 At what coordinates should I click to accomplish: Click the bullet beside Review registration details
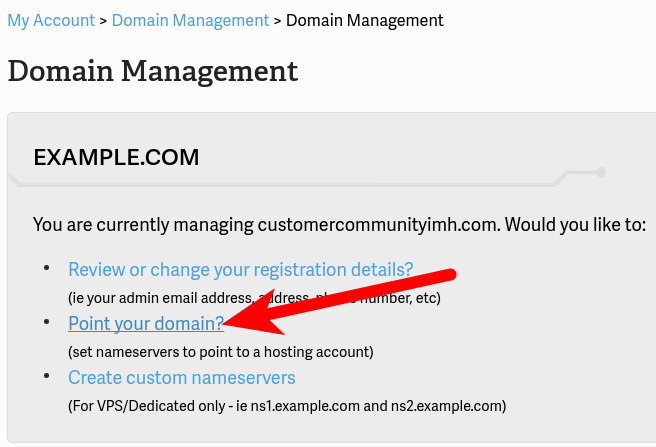point(46,269)
